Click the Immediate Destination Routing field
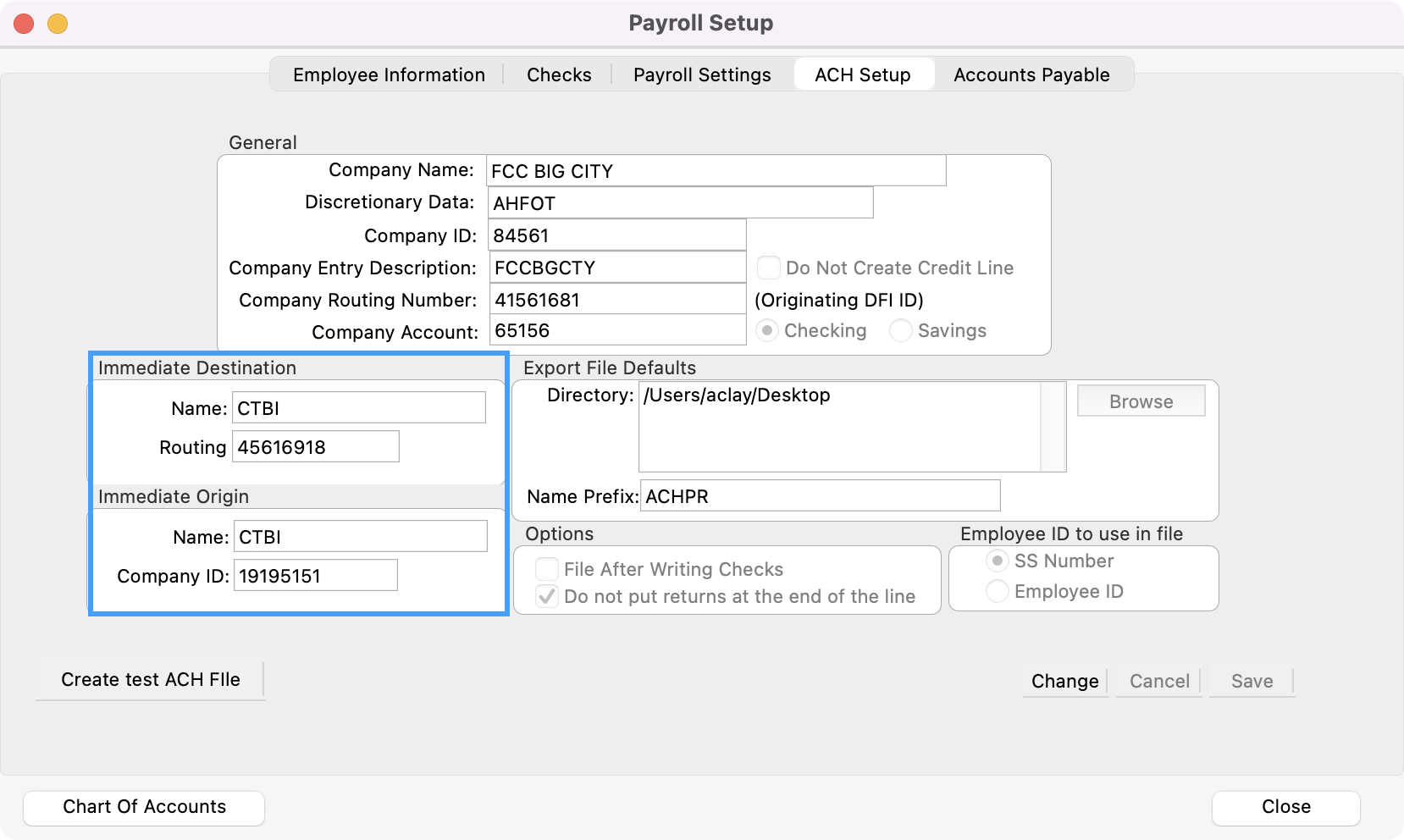This screenshot has height=840, width=1404. (315, 447)
